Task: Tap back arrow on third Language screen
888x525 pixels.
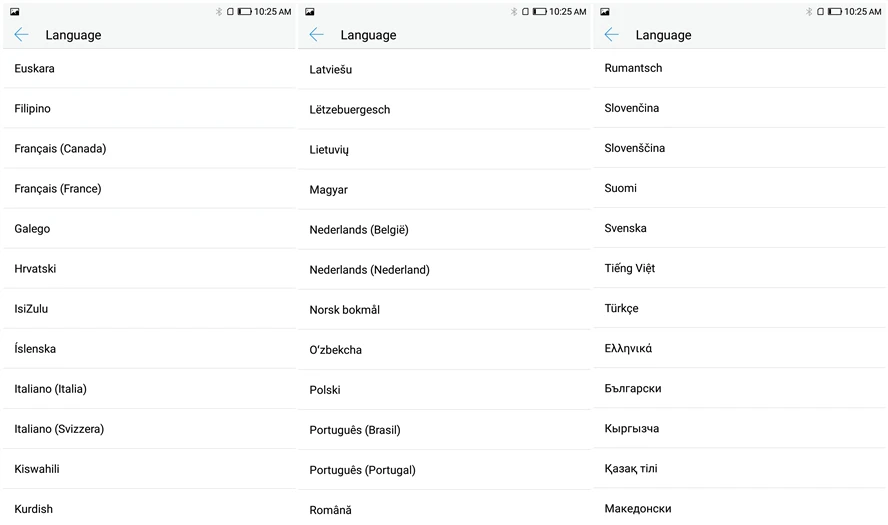Action: [x=611, y=35]
